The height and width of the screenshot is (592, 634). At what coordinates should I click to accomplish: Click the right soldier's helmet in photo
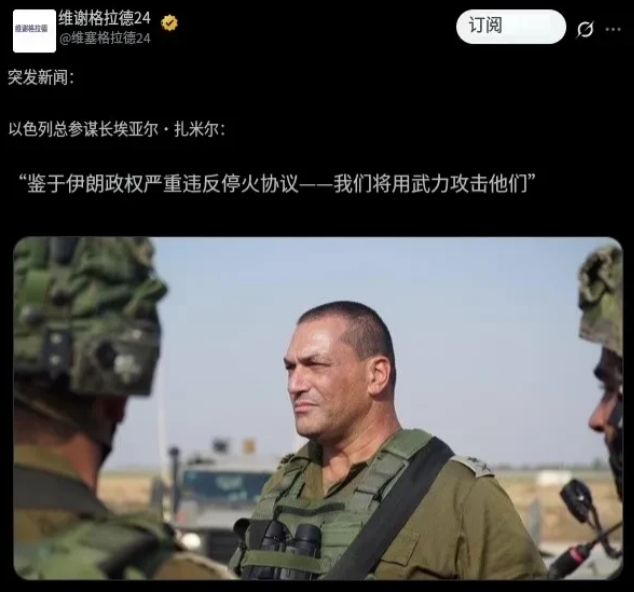pyautogui.click(x=601, y=297)
